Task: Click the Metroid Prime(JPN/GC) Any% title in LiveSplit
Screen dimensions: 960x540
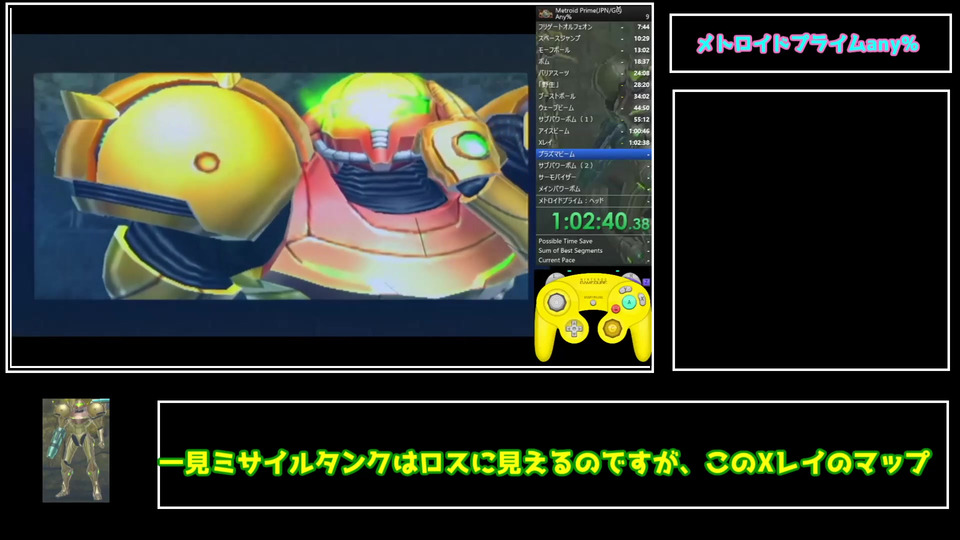Action: tap(588, 13)
